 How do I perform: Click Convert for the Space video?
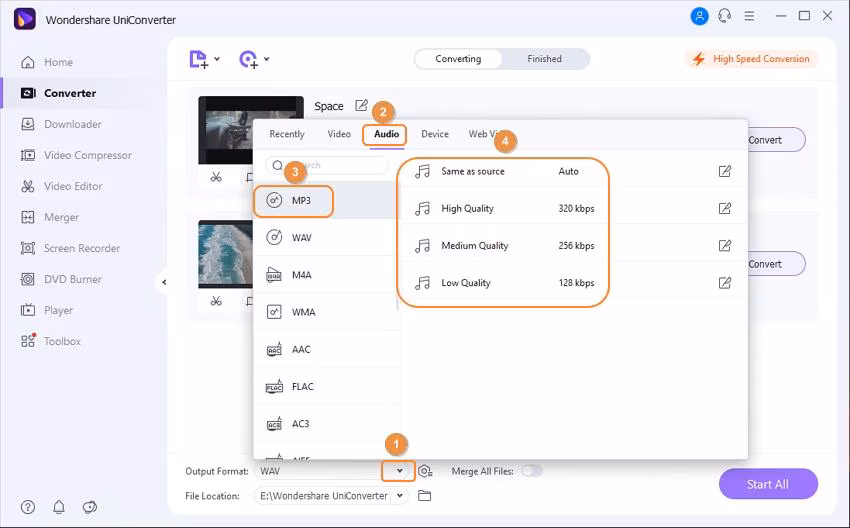click(776, 140)
